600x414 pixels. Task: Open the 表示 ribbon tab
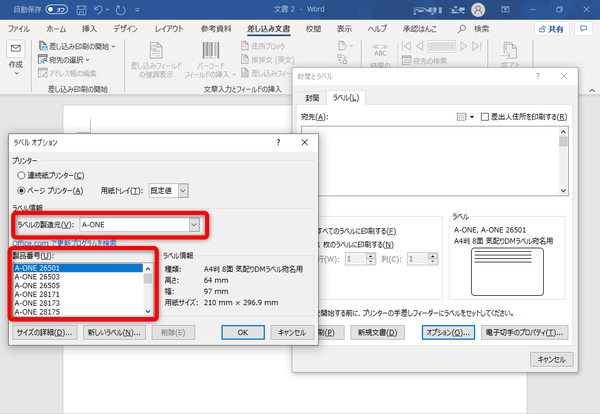344,29
